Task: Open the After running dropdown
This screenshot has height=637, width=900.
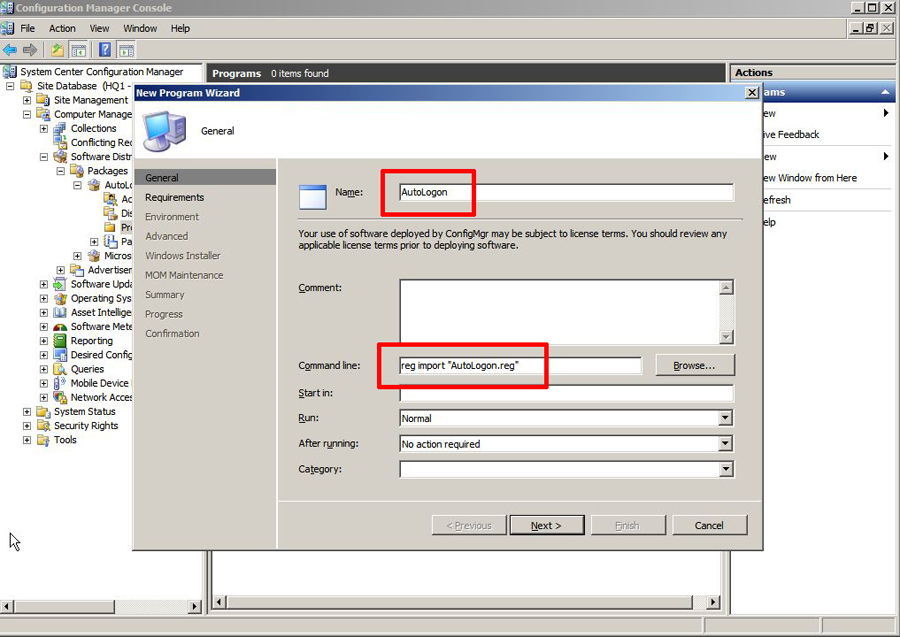Action: coord(726,443)
